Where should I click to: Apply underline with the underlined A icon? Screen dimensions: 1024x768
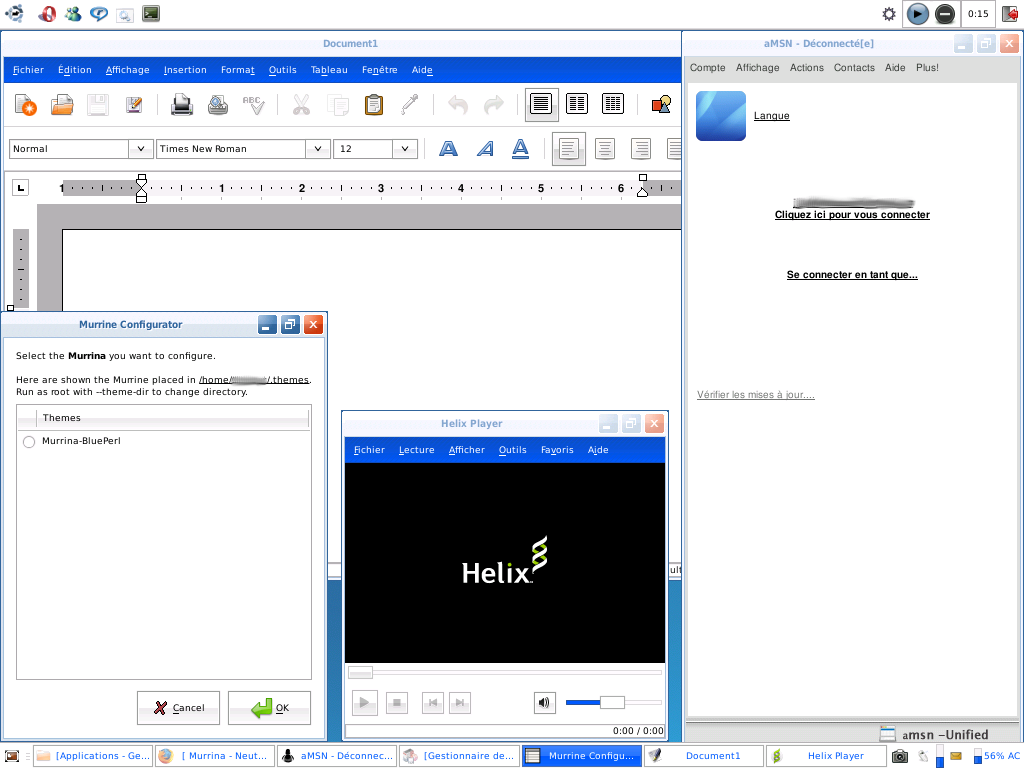(520, 149)
